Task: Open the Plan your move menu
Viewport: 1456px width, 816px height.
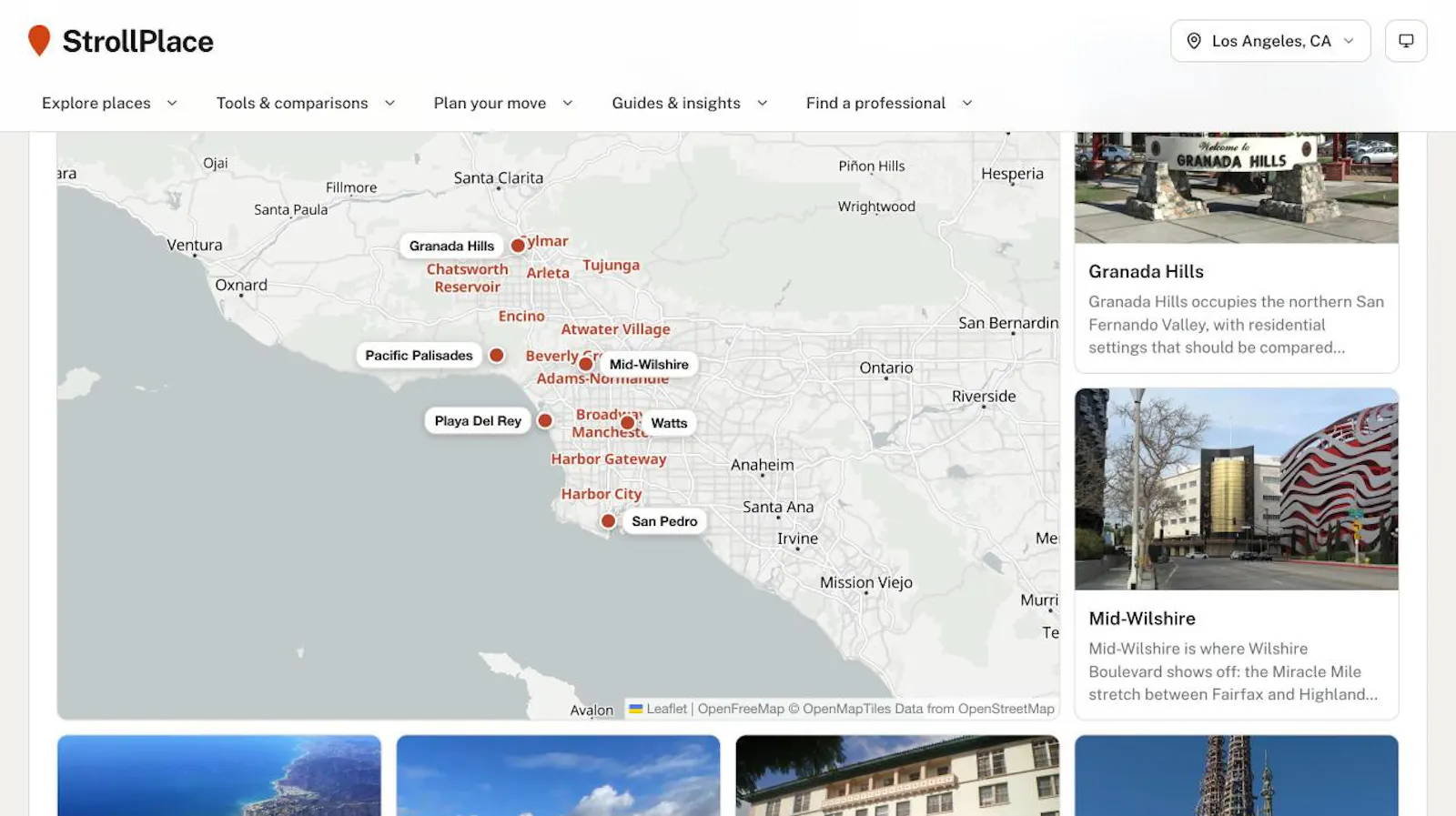Action: coord(504,103)
